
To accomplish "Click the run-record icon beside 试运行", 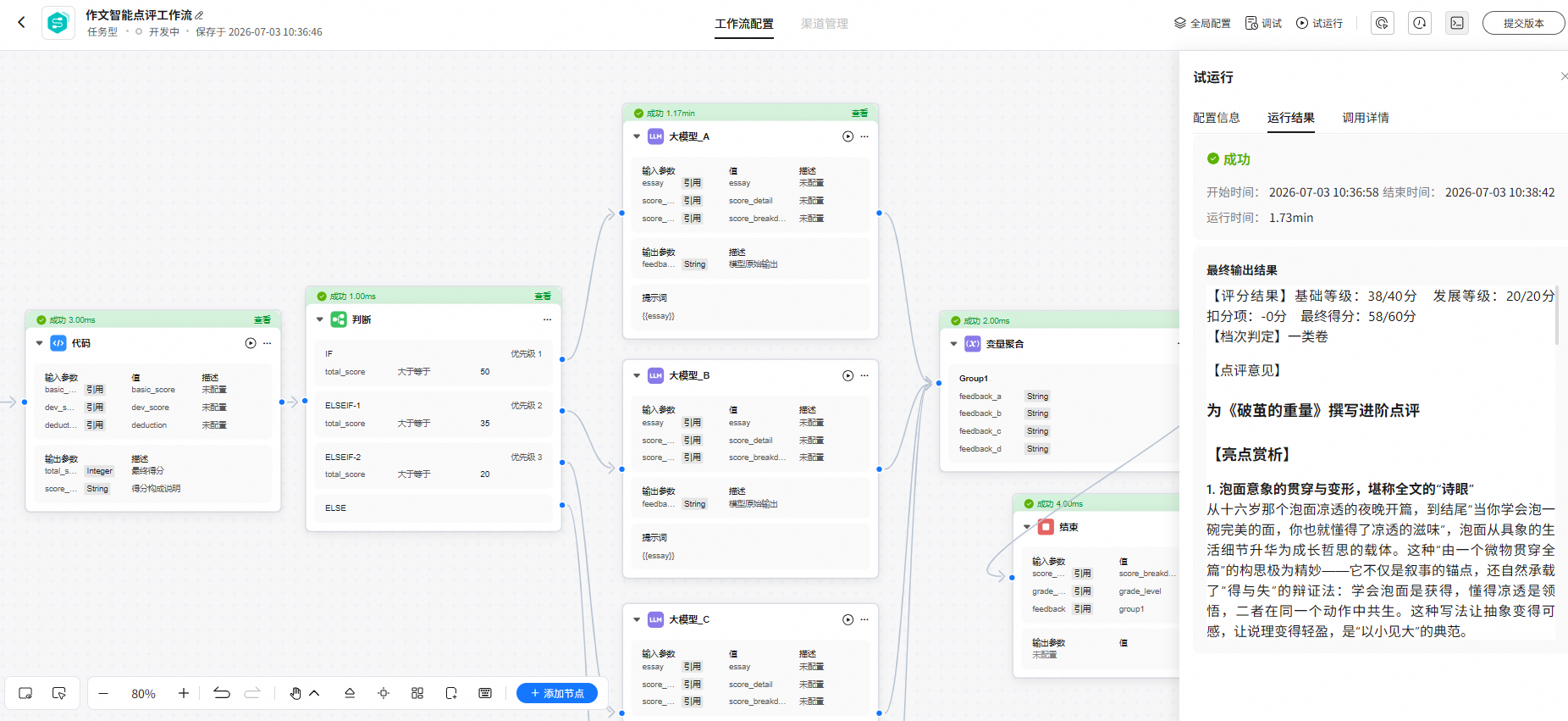I will pyautogui.click(x=1383, y=23).
